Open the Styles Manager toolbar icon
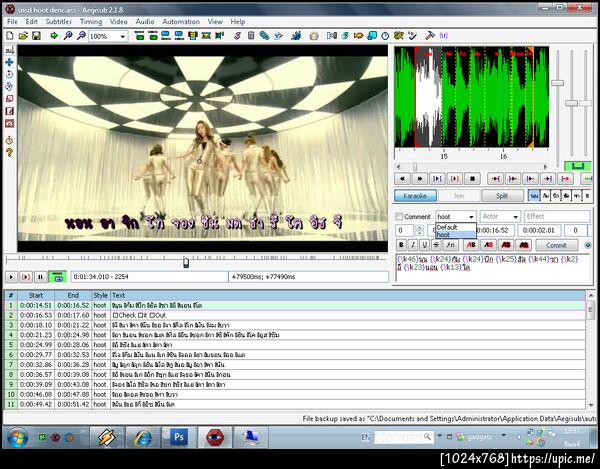The width and height of the screenshot is (600, 469). [x=237, y=36]
